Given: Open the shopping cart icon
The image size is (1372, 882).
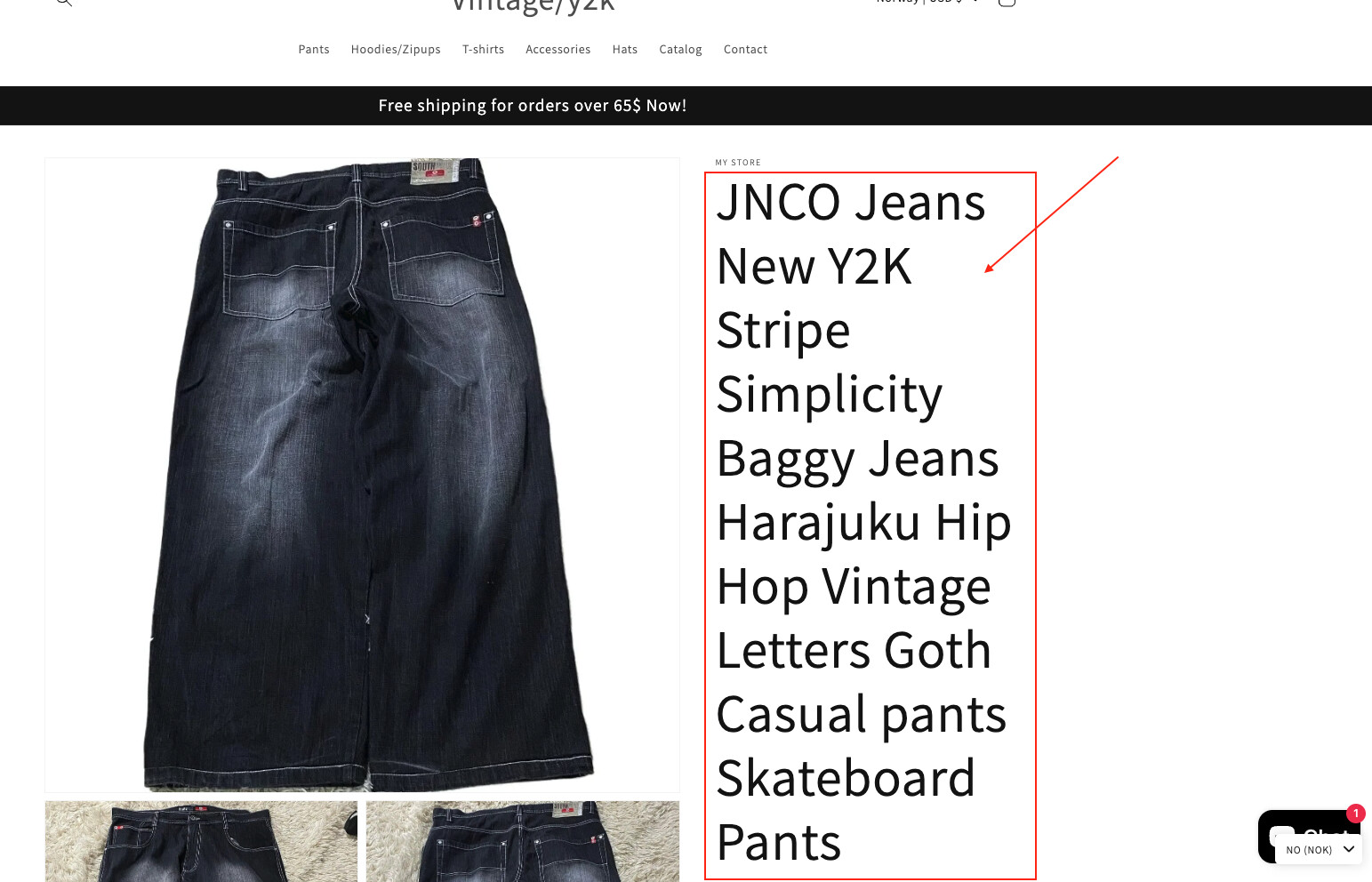Looking at the screenshot, I should [1007, 3].
